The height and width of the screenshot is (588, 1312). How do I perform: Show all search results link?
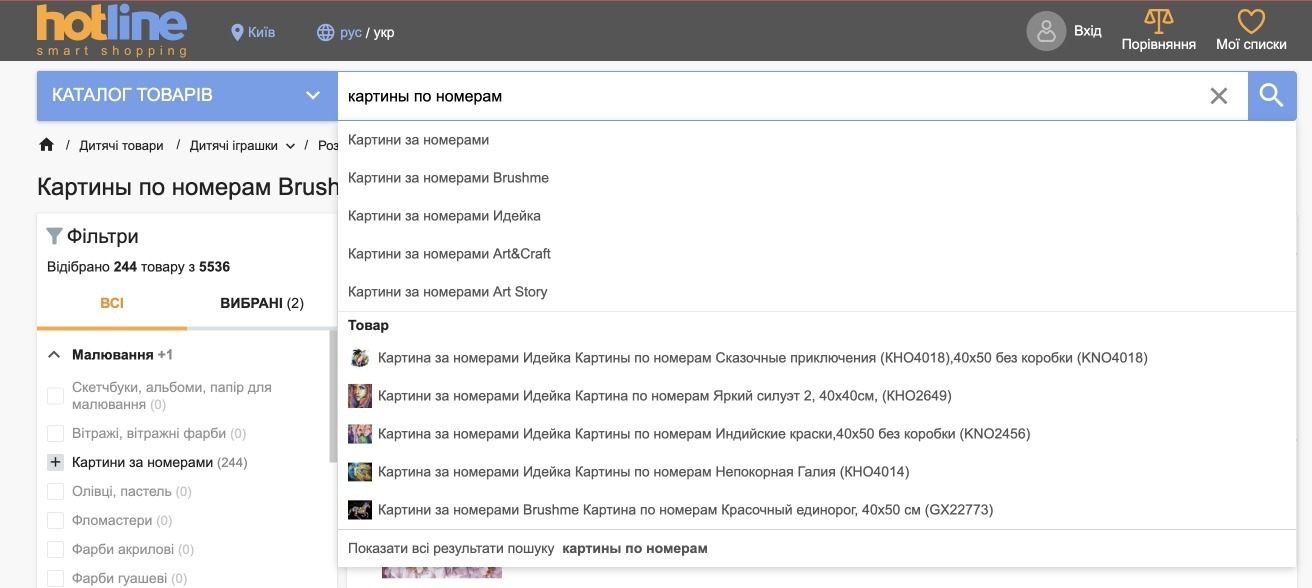(x=817, y=549)
